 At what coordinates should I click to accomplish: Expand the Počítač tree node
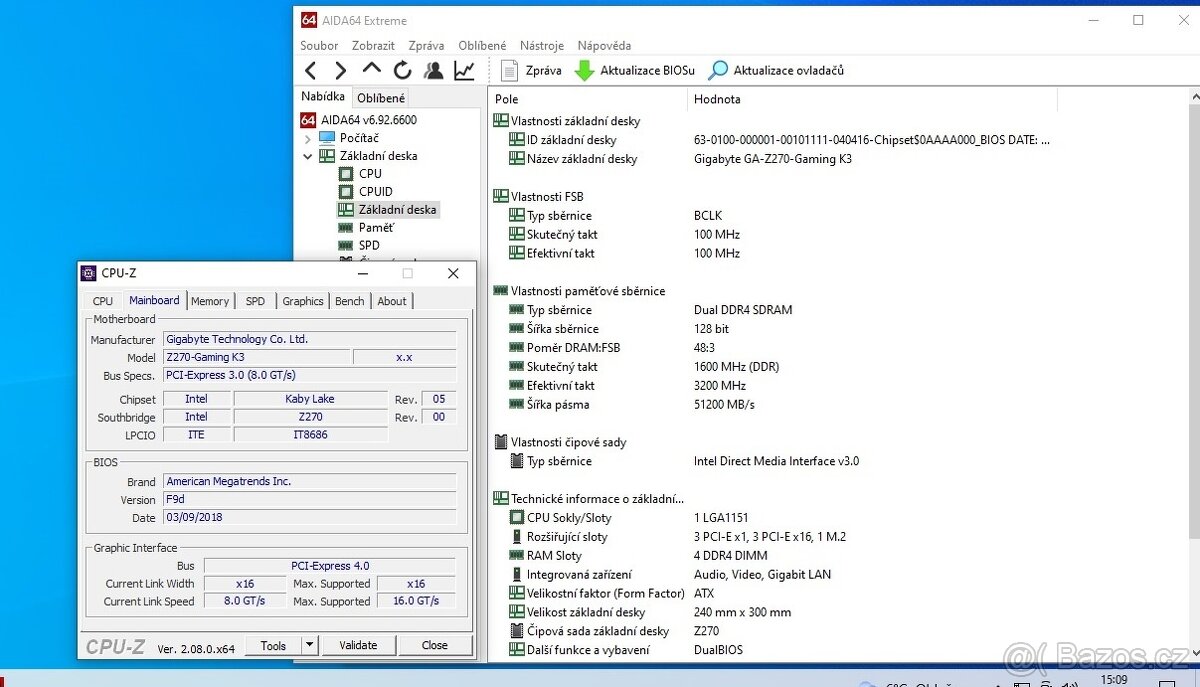[x=308, y=138]
